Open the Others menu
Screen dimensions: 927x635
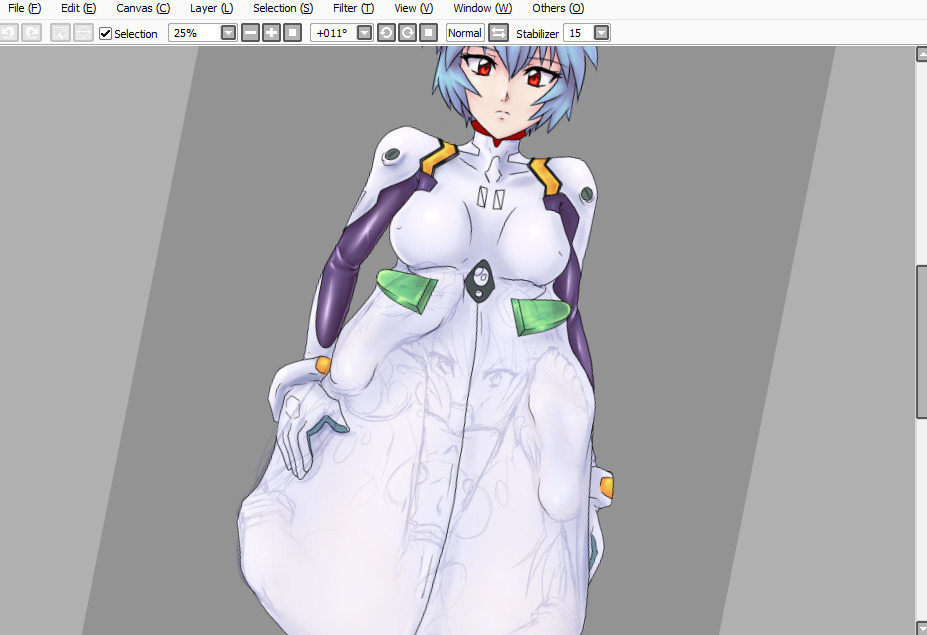[558, 8]
